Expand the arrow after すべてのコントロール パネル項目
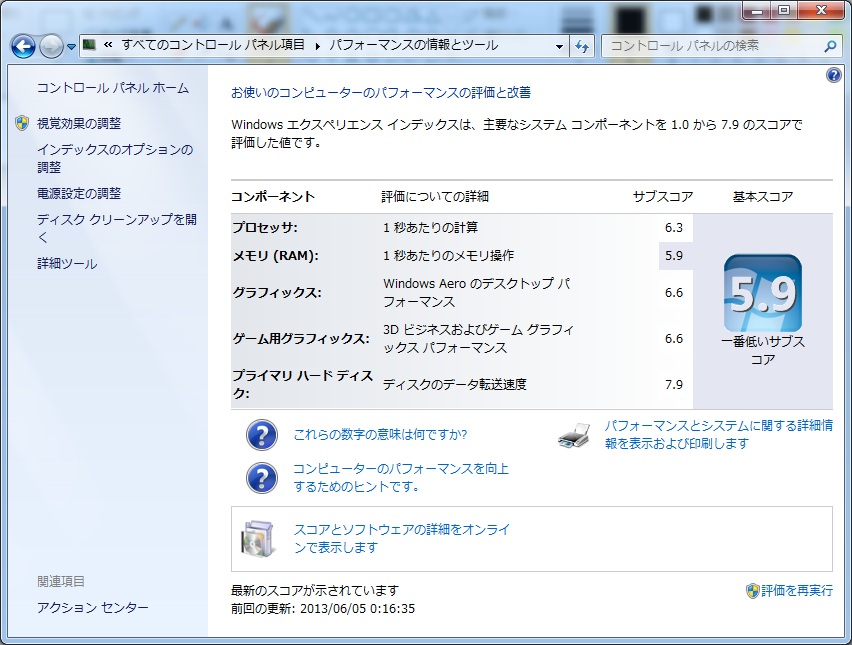852x645 pixels. coord(317,46)
